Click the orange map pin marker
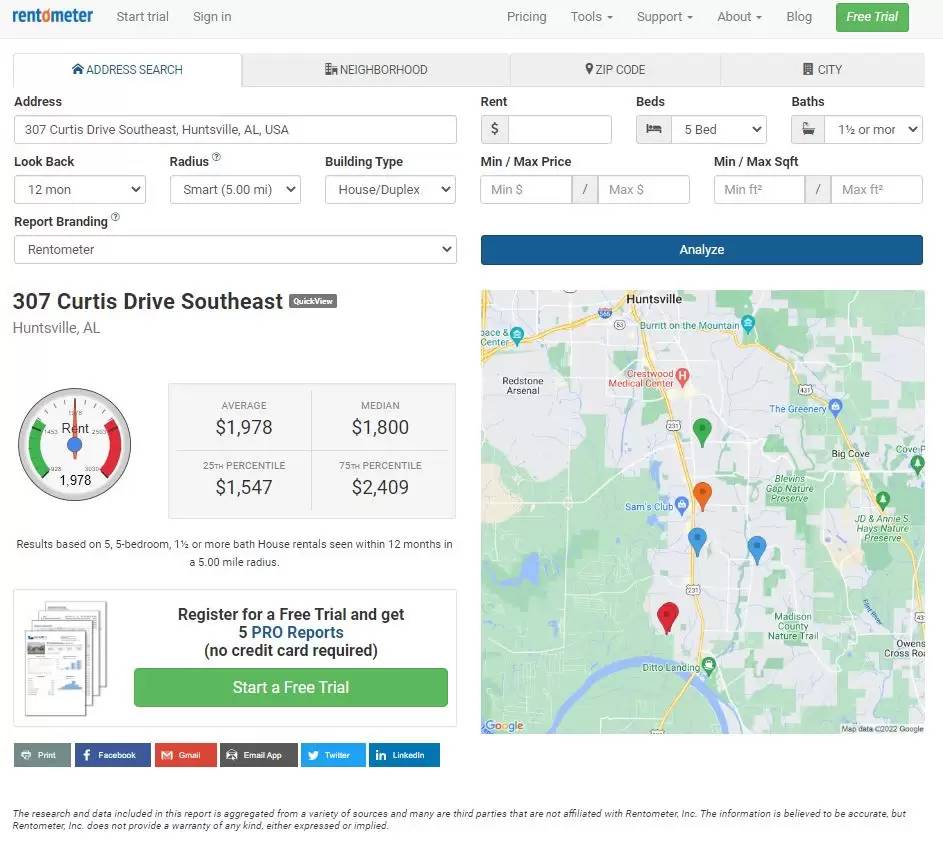The height and width of the screenshot is (858, 943). click(x=702, y=494)
